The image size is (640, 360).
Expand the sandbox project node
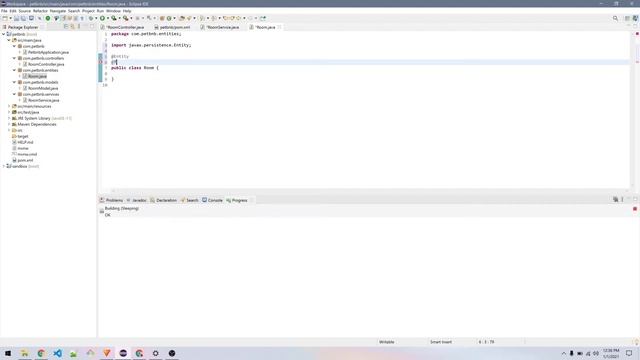coord(4,166)
